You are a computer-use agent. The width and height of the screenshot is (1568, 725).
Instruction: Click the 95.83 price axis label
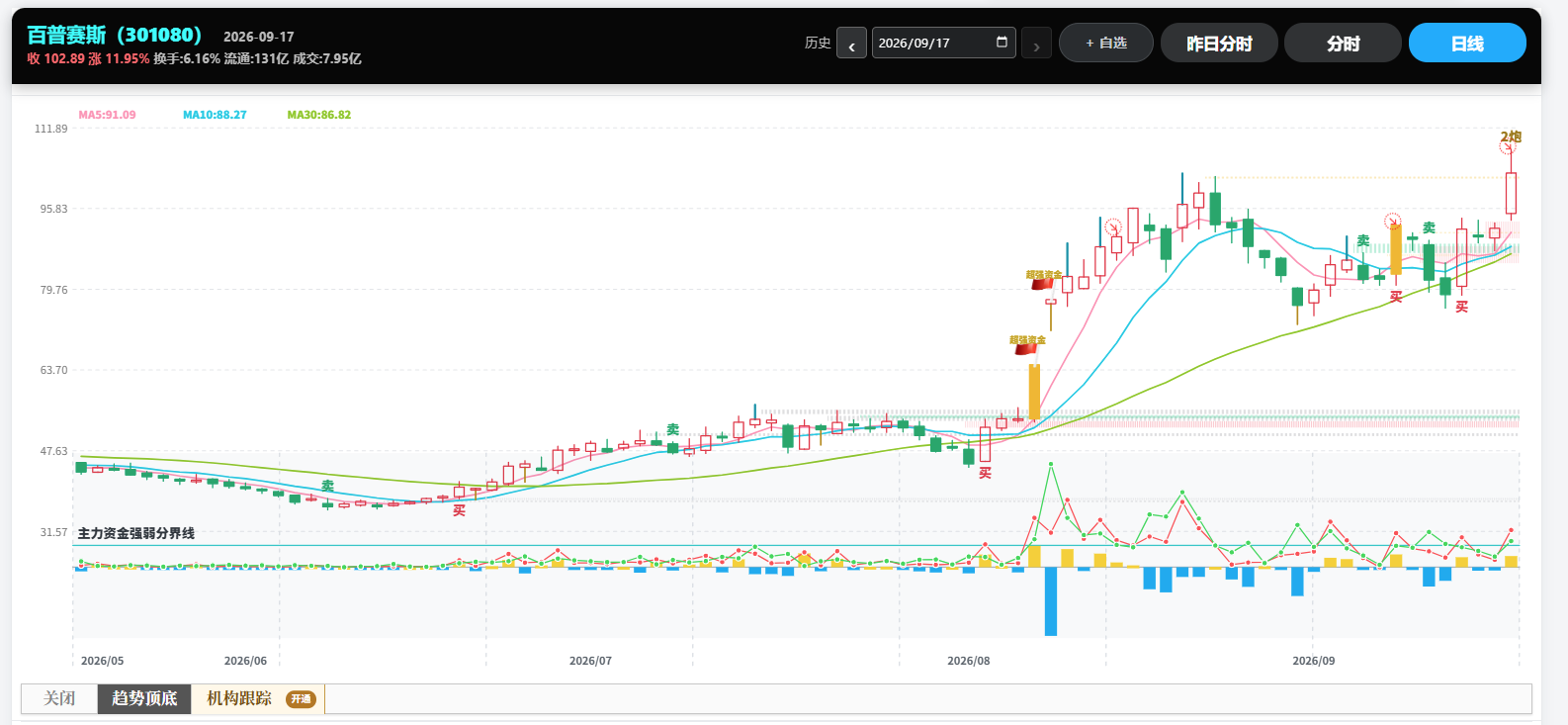point(54,209)
